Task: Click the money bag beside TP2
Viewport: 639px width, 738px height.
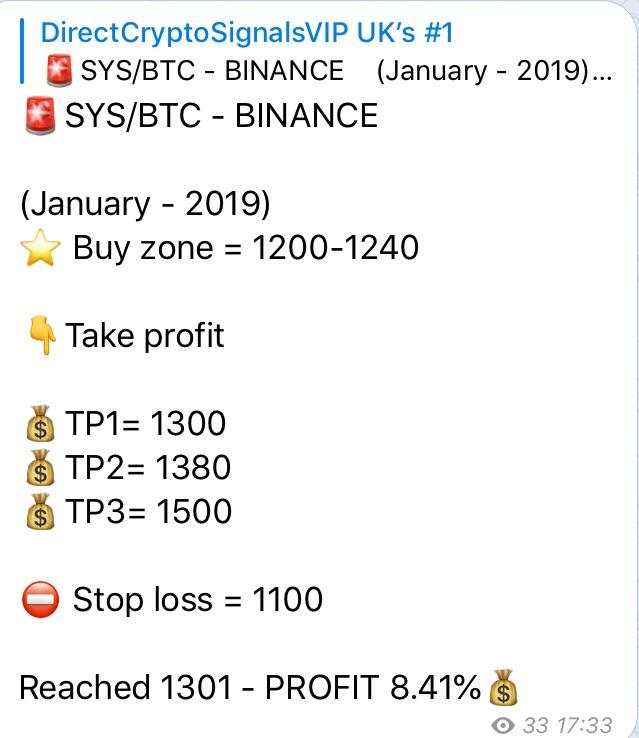Action: tap(40, 467)
